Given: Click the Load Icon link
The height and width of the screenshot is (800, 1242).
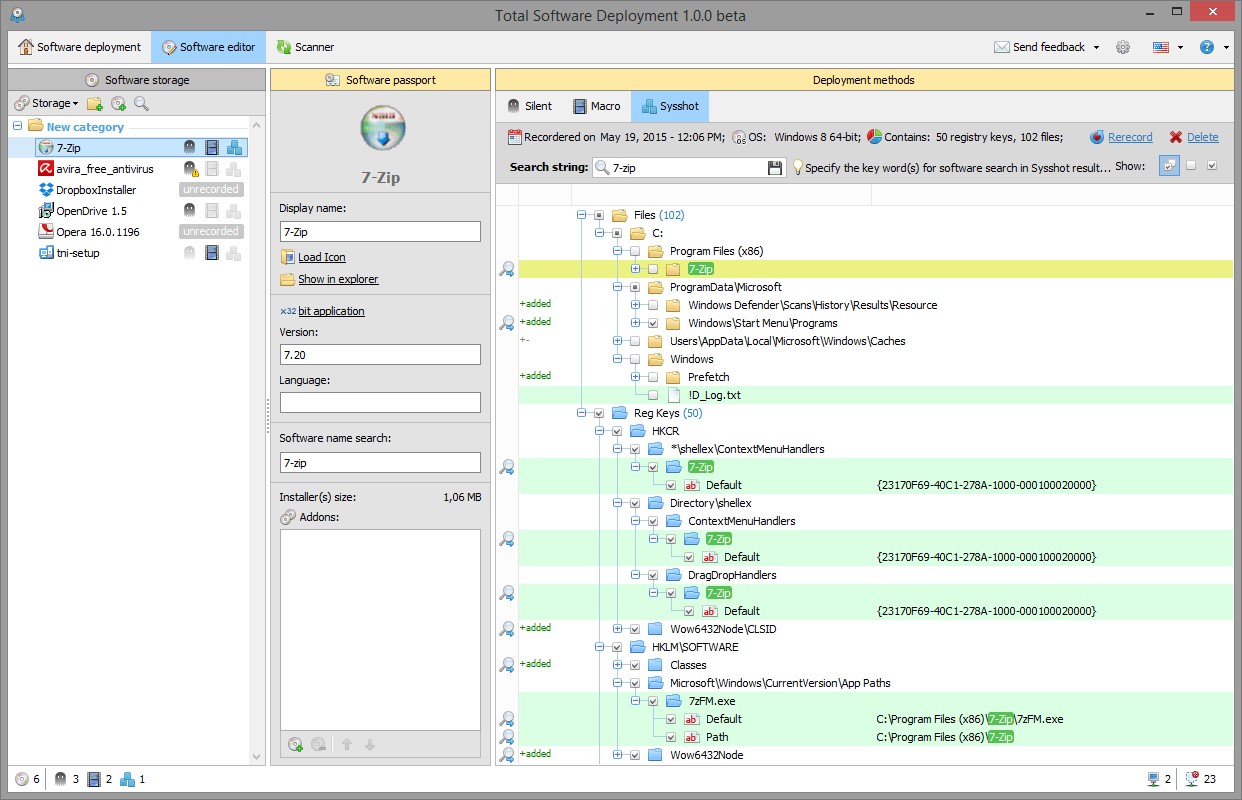Looking at the screenshot, I should point(321,257).
